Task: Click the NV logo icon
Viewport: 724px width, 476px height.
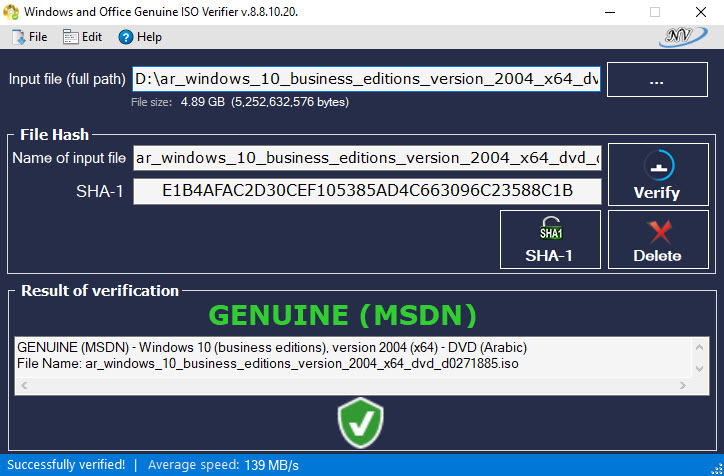Action: pos(682,37)
